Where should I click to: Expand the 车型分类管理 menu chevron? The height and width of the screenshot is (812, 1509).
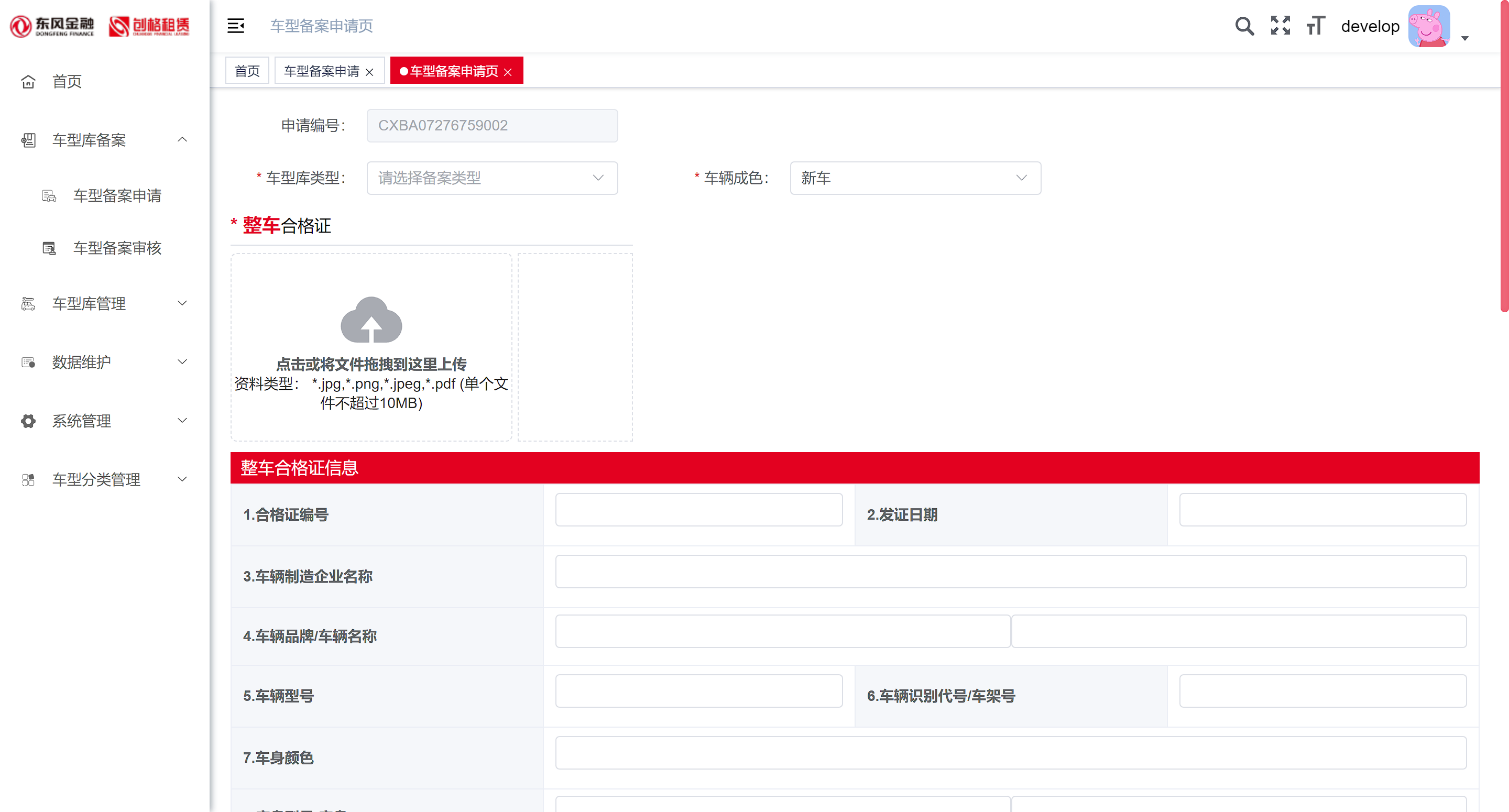click(182, 479)
